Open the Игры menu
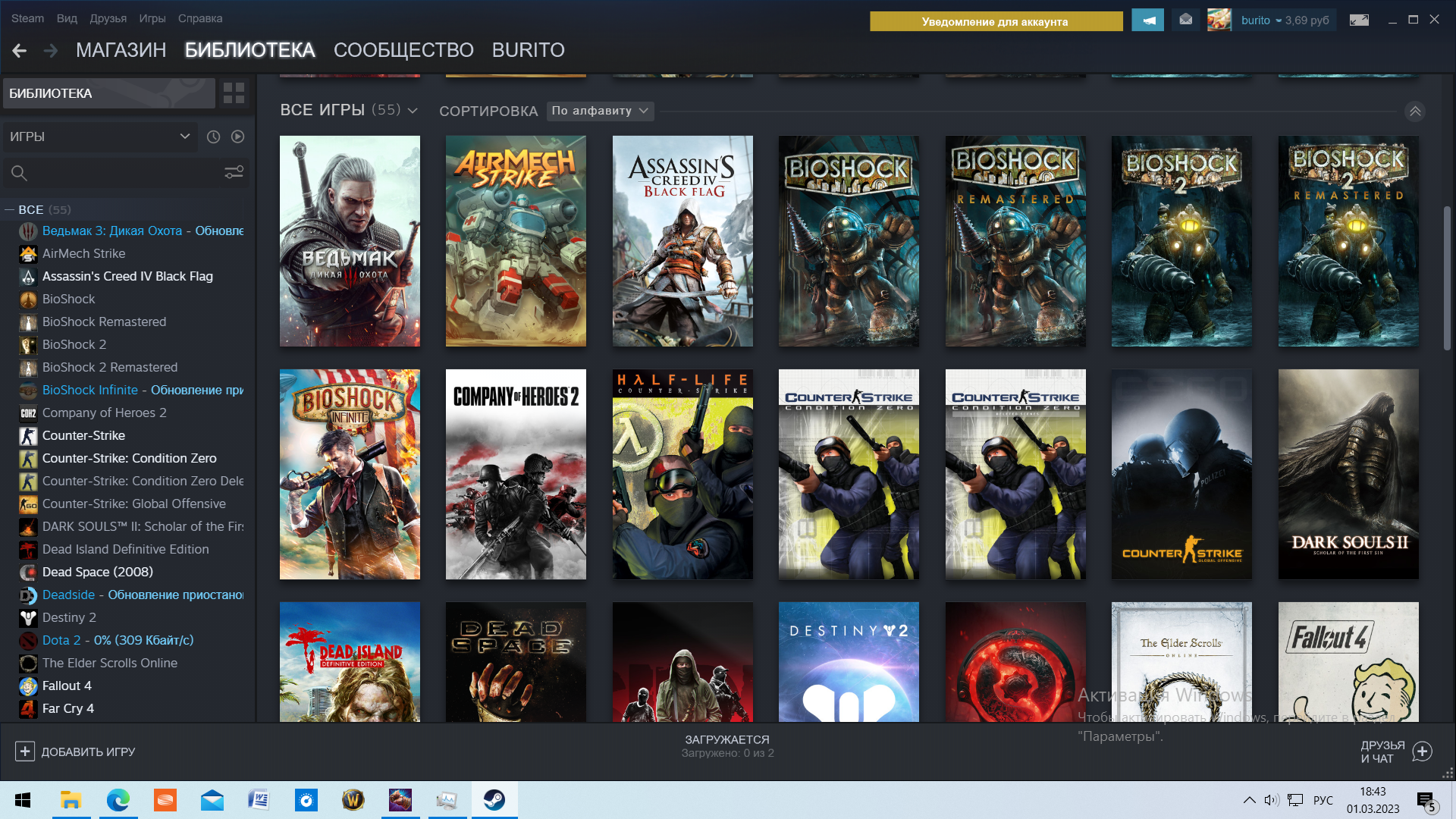 coord(152,18)
